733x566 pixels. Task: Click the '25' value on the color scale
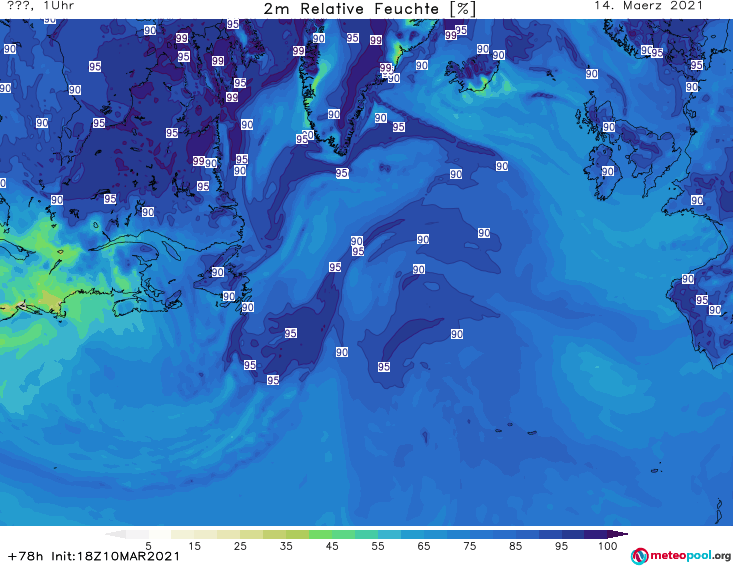pyautogui.click(x=240, y=546)
